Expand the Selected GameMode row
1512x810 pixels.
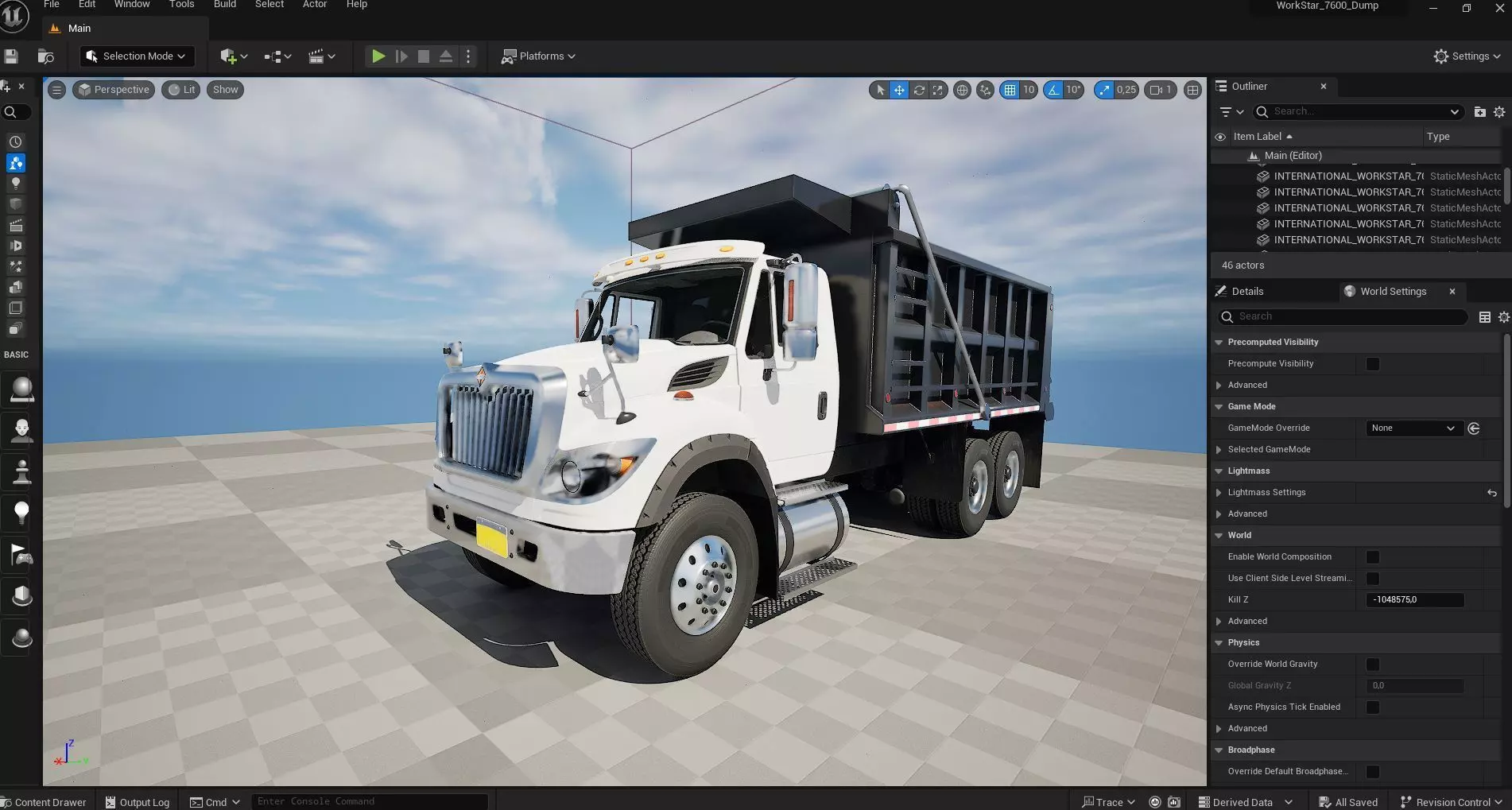coord(1219,450)
